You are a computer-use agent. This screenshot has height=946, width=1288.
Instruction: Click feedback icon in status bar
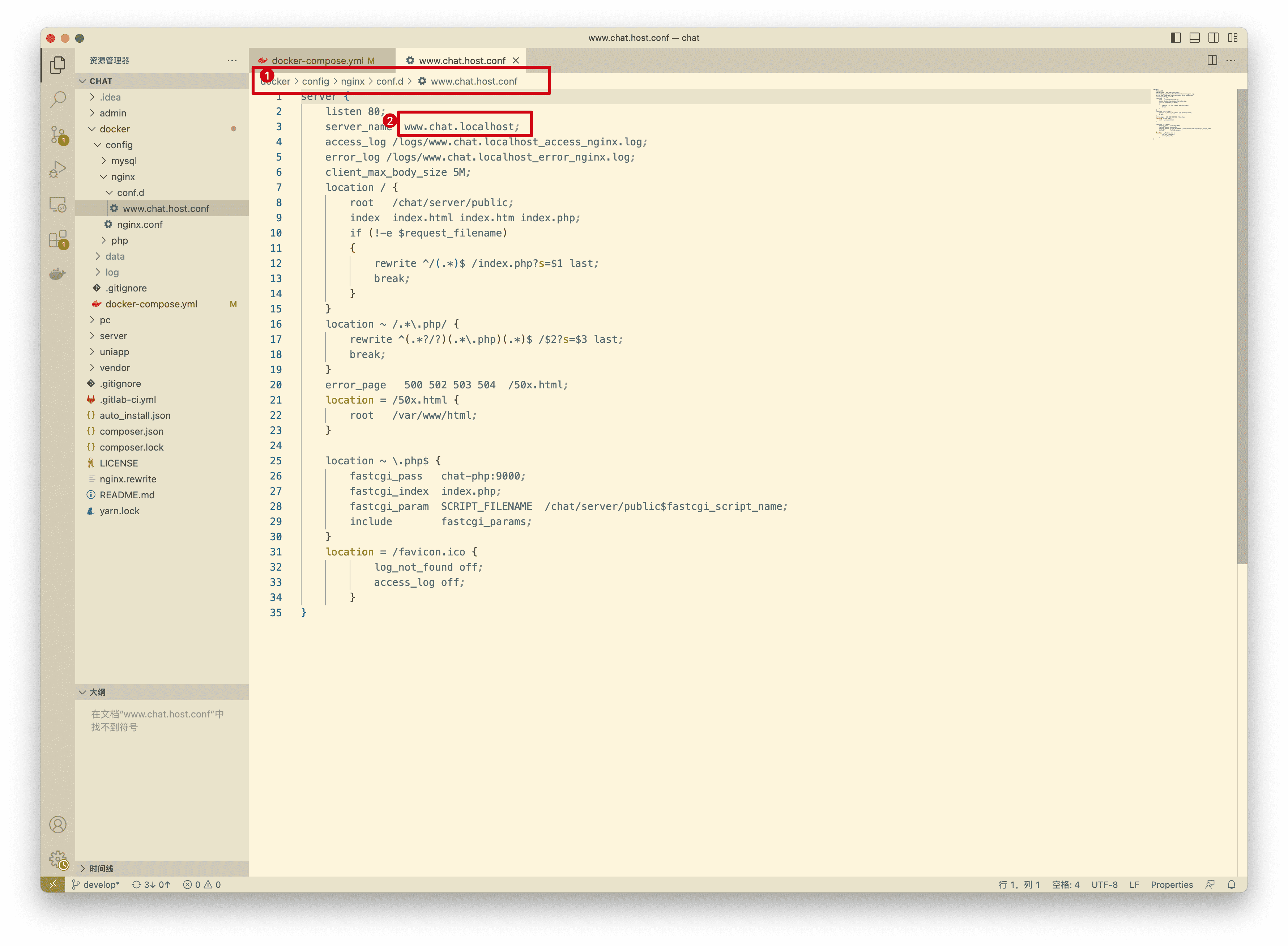point(1210,885)
